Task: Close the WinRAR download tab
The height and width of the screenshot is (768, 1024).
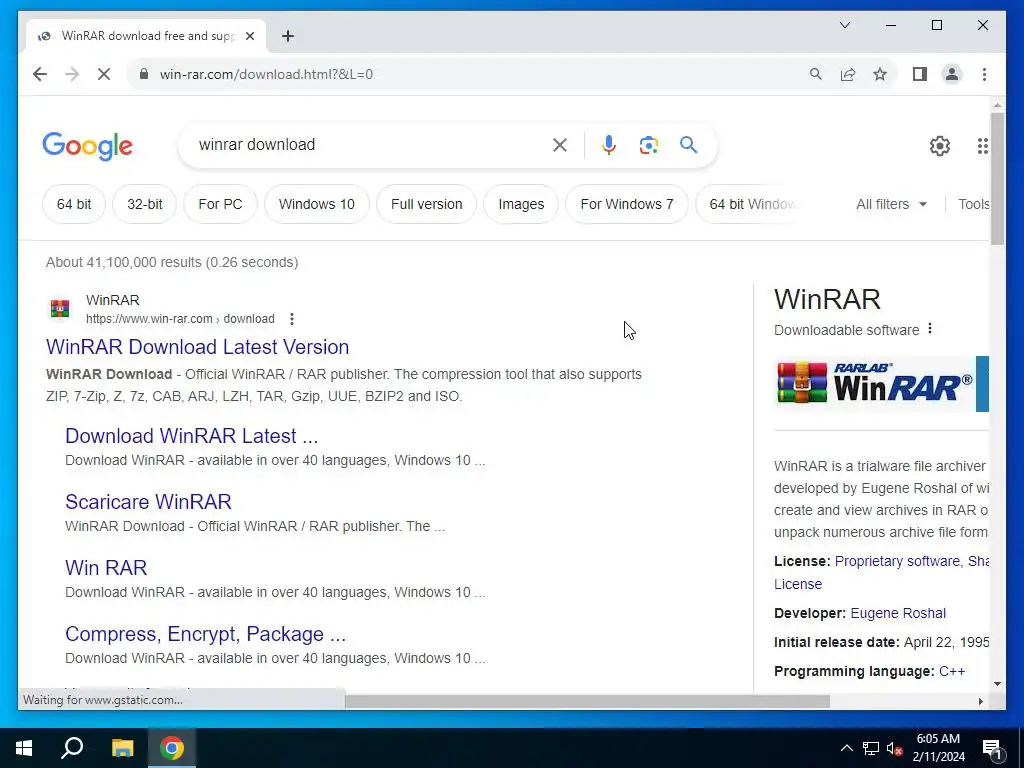Action: pyautogui.click(x=249, y=36)
